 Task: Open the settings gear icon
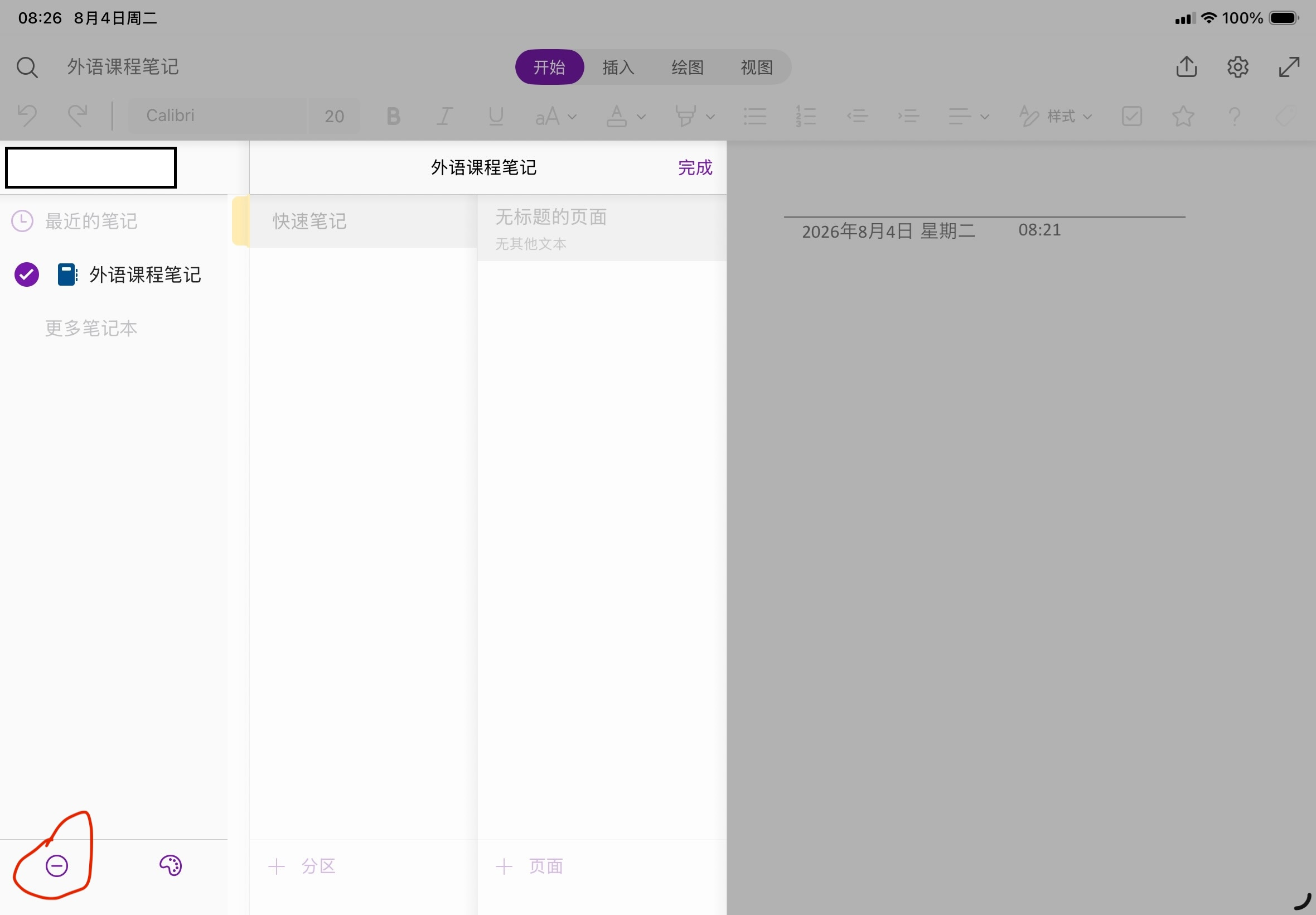point(1237,67)
